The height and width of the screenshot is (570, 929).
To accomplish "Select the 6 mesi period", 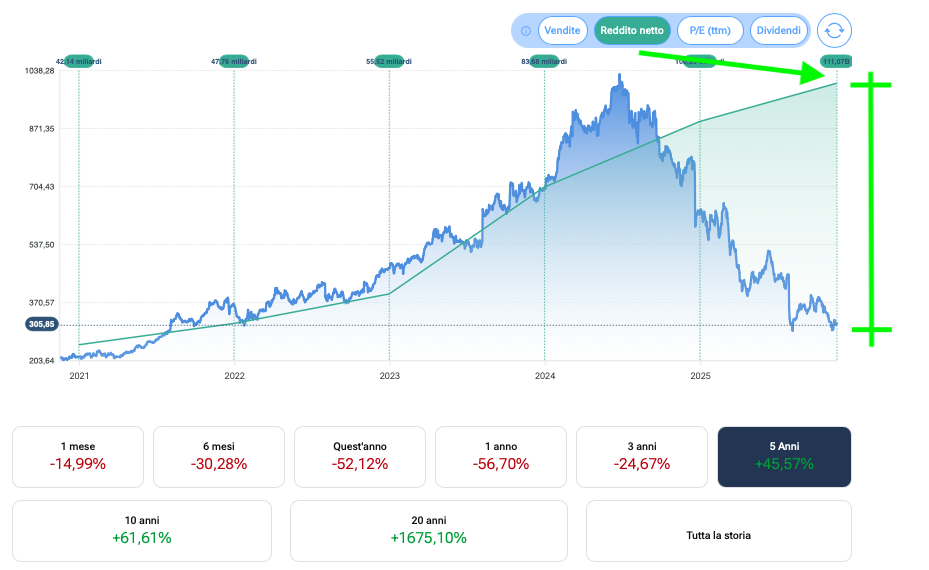I will [219, 457].
